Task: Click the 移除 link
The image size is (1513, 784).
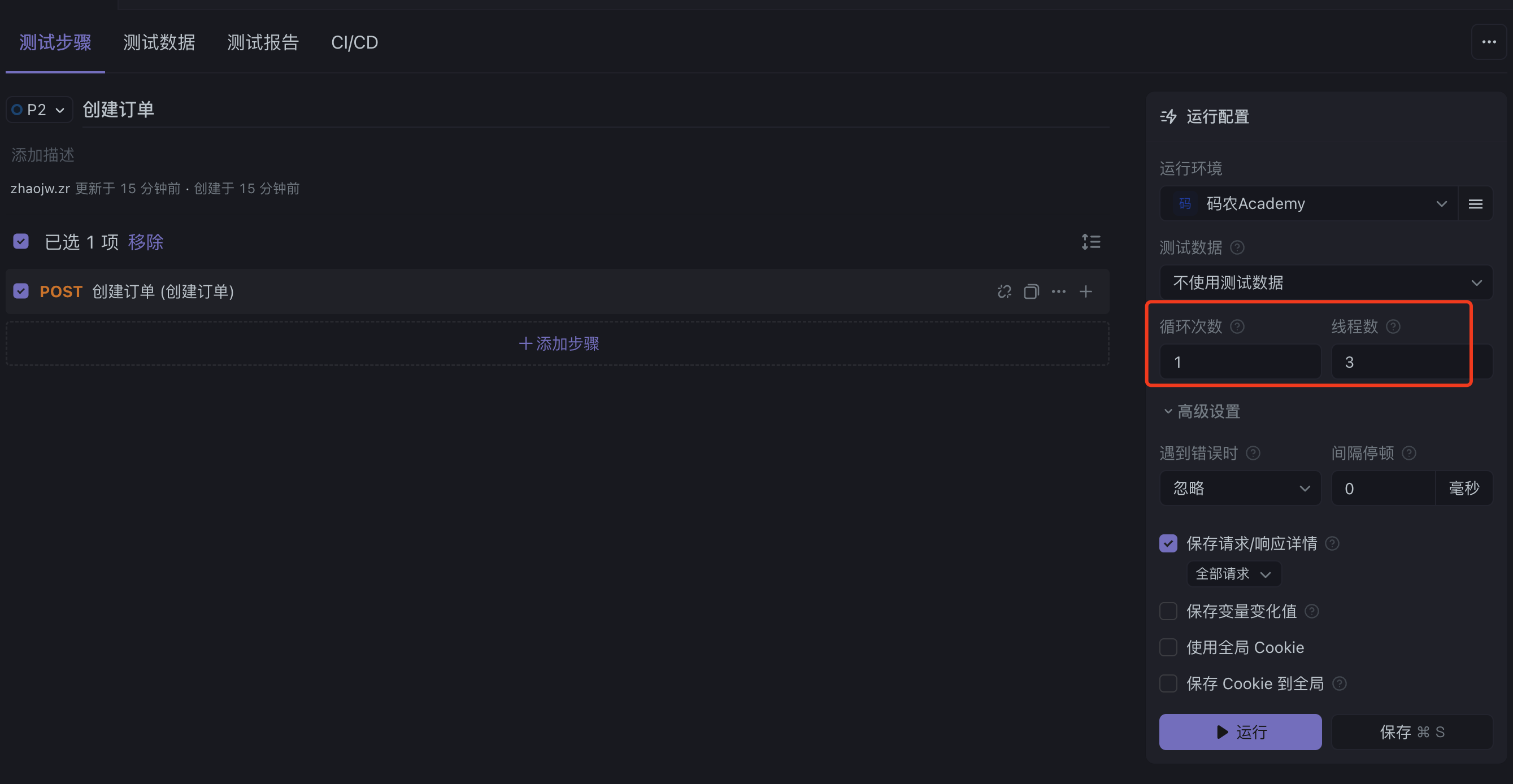Action: (146, 242)
